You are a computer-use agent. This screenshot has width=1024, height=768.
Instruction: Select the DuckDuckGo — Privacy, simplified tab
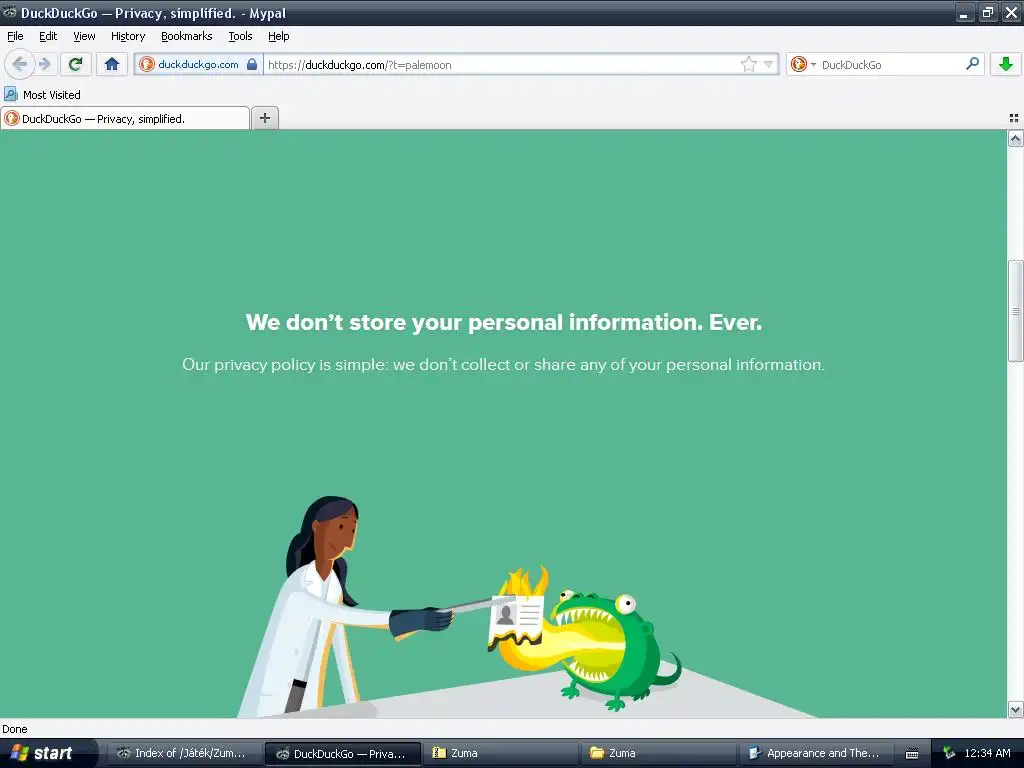pos(125,118)
